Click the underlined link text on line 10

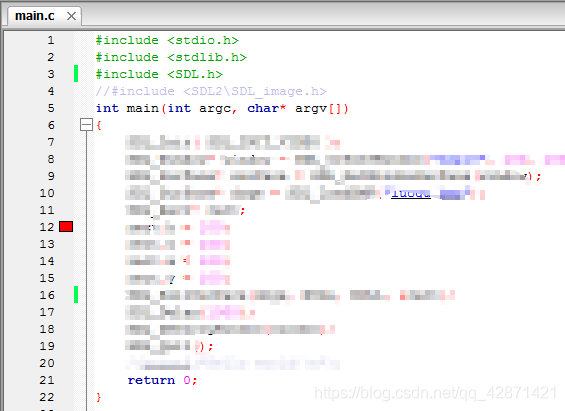tap(411, 194)
